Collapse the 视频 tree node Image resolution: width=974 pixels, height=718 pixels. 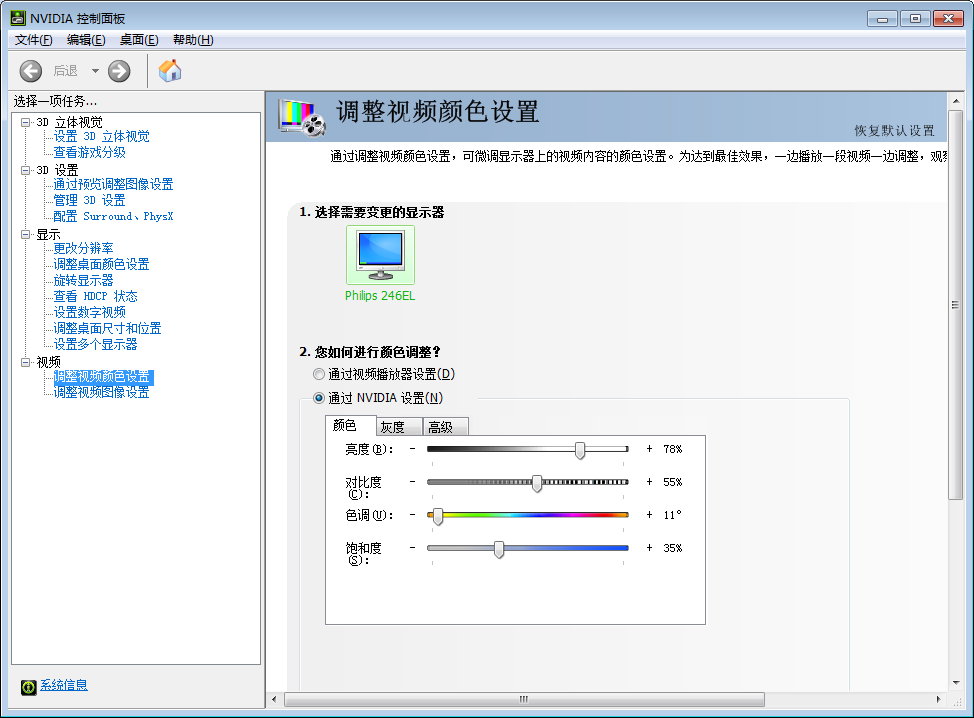tap(25, 362)
